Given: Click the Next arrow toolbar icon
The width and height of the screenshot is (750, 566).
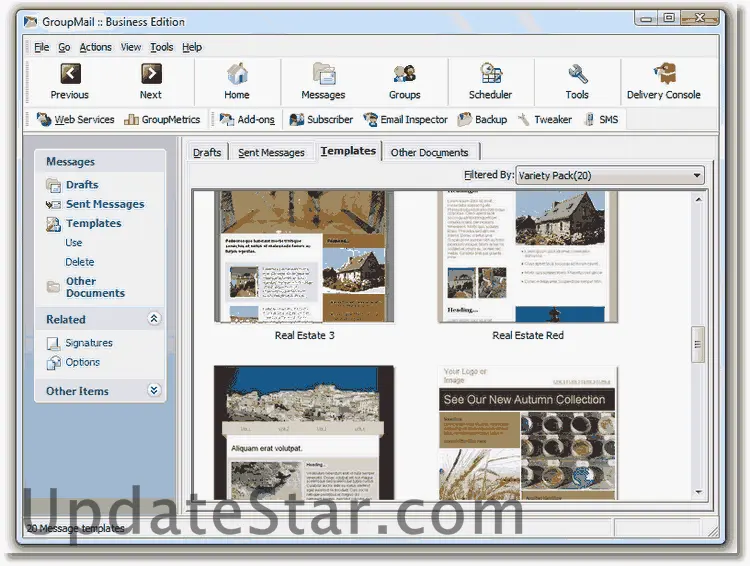Looking at the screenshot, I should pos(151,74).
